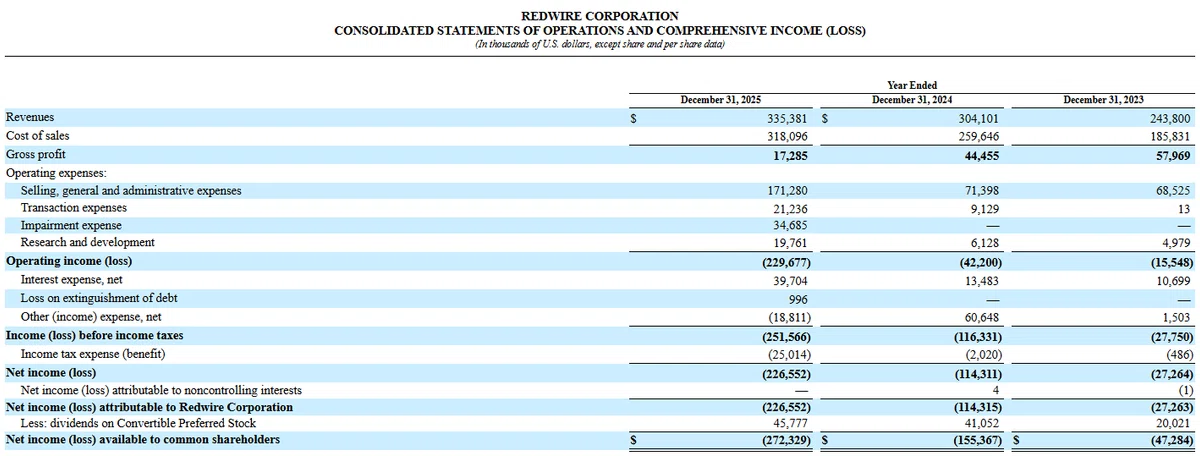Select the 'Operating expenses:' heading
The image size is (1200, 456).
point(56,172)
